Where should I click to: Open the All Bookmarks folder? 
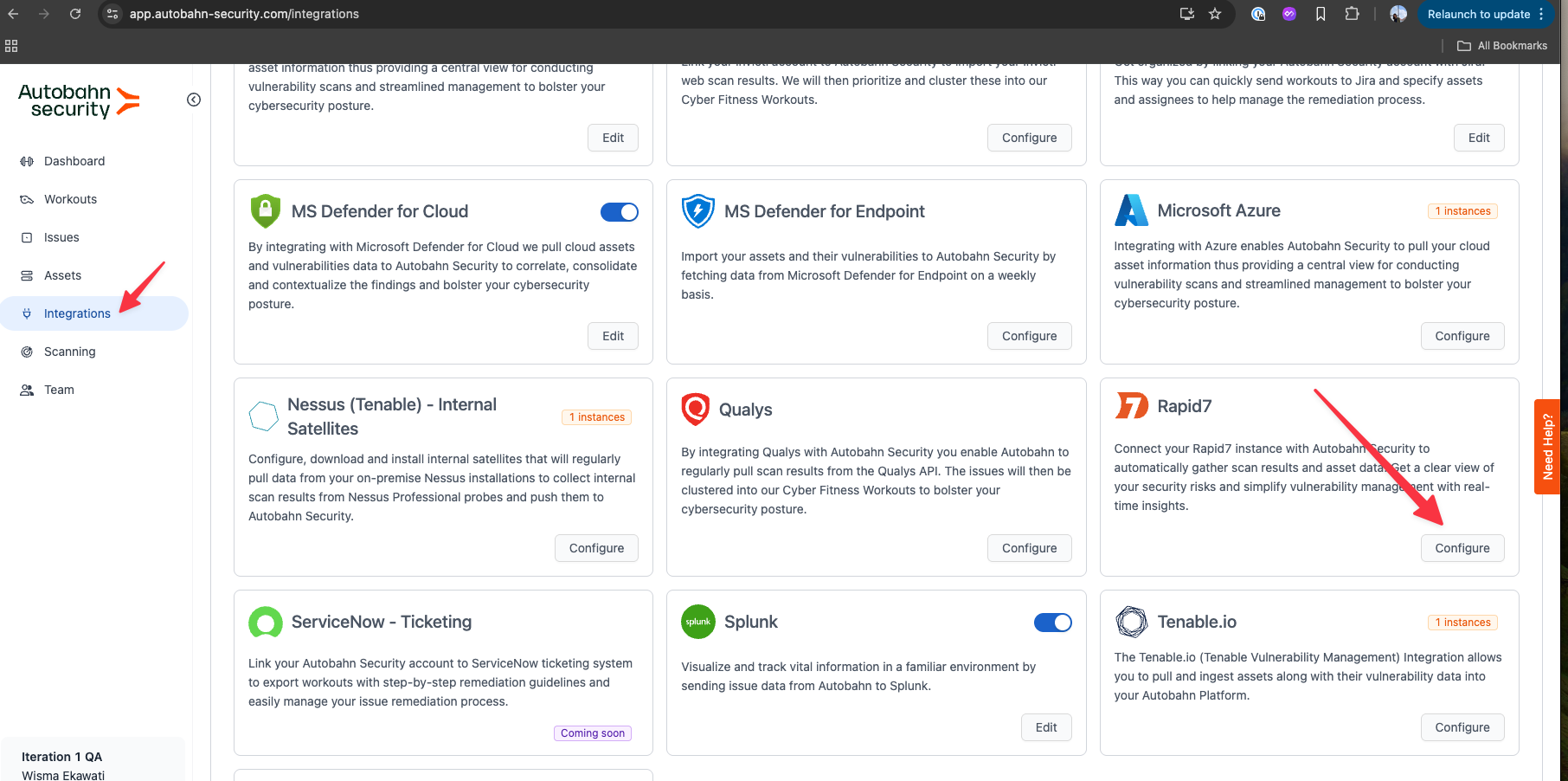pos(1502,46)
